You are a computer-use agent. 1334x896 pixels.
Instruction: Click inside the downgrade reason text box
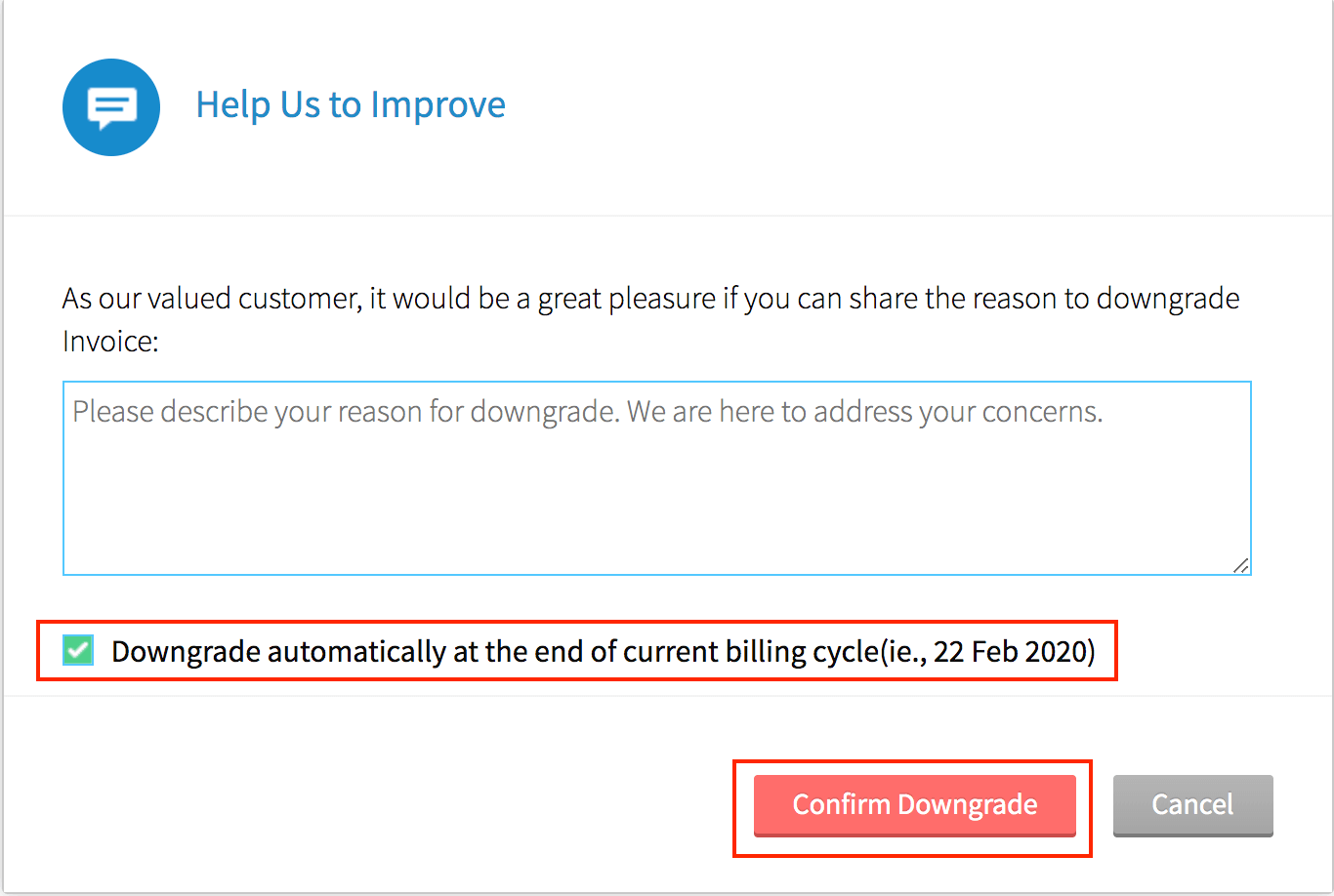656,478
